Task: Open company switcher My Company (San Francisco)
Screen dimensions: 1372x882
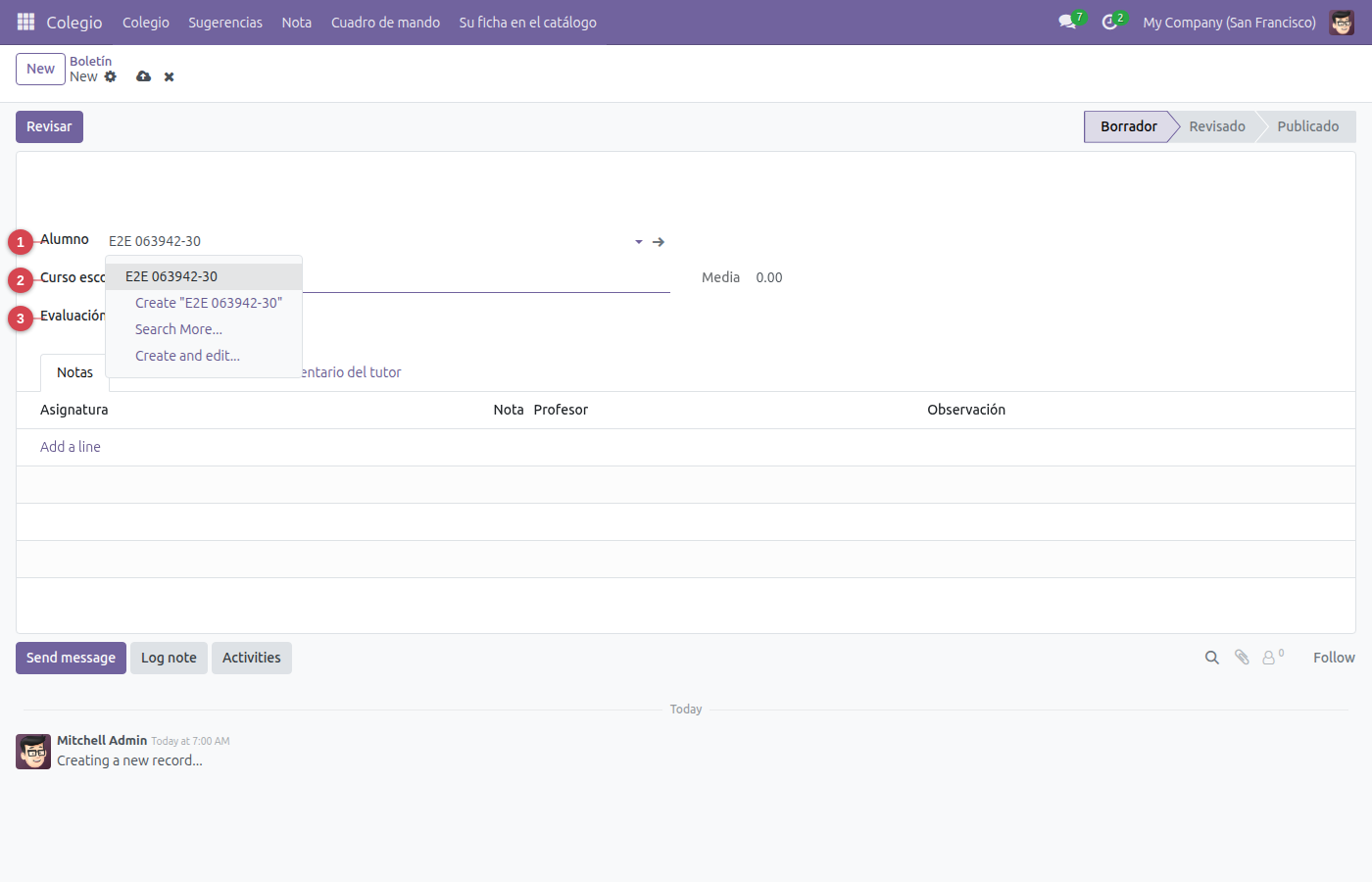Action: (x=1229, y=22)
